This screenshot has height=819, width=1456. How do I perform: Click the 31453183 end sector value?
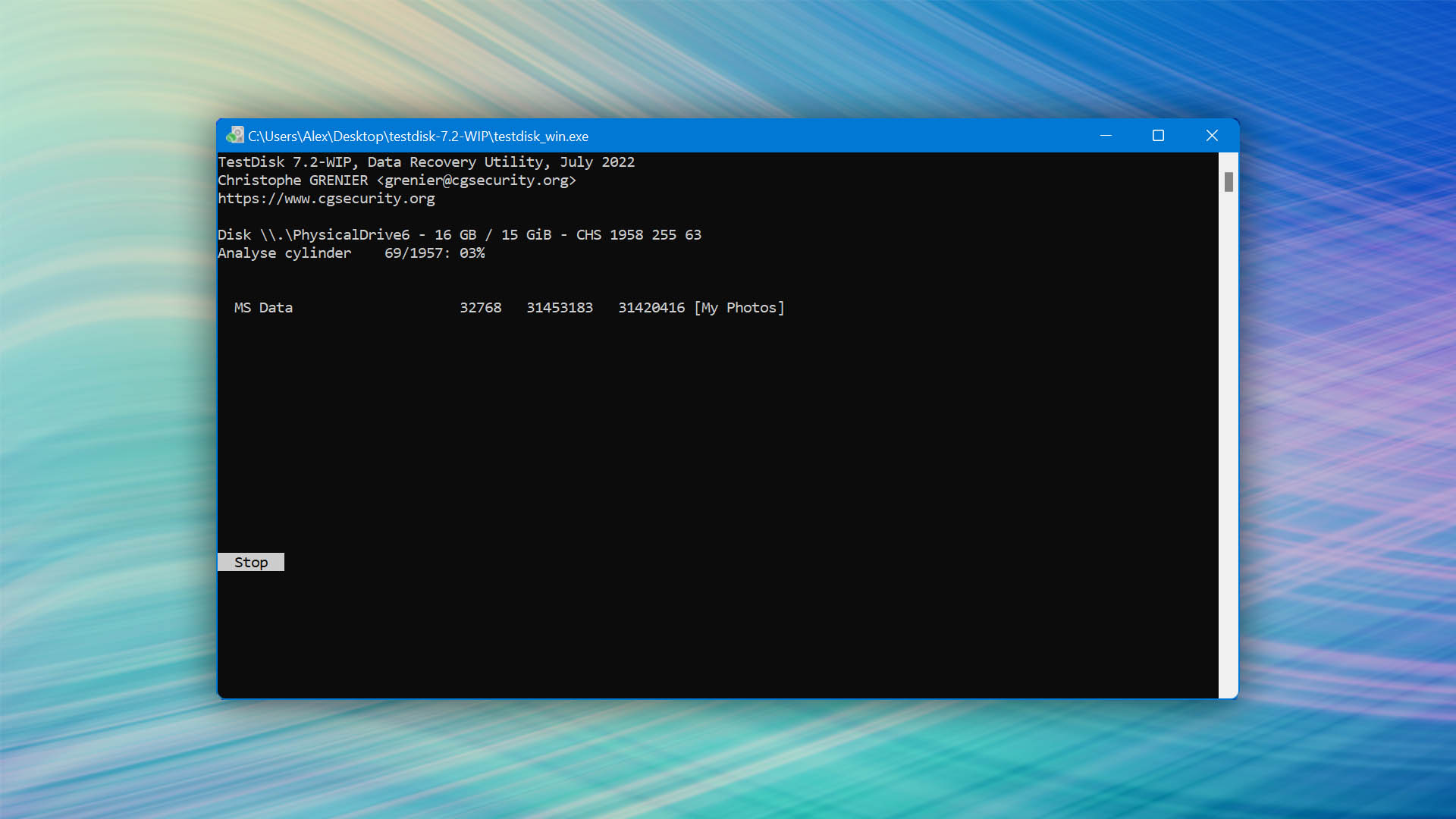coord(560,308)
